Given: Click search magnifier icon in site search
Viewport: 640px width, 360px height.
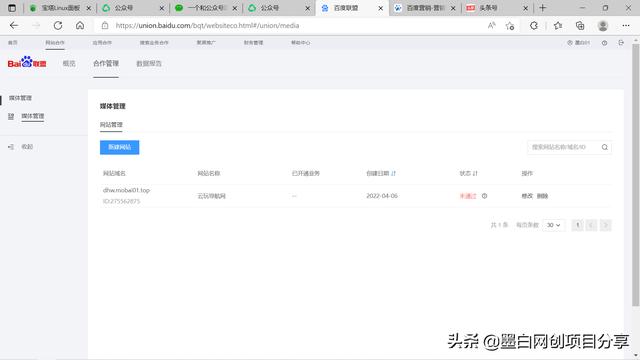Looking at the screenshot, I should [x=604, y=147].
